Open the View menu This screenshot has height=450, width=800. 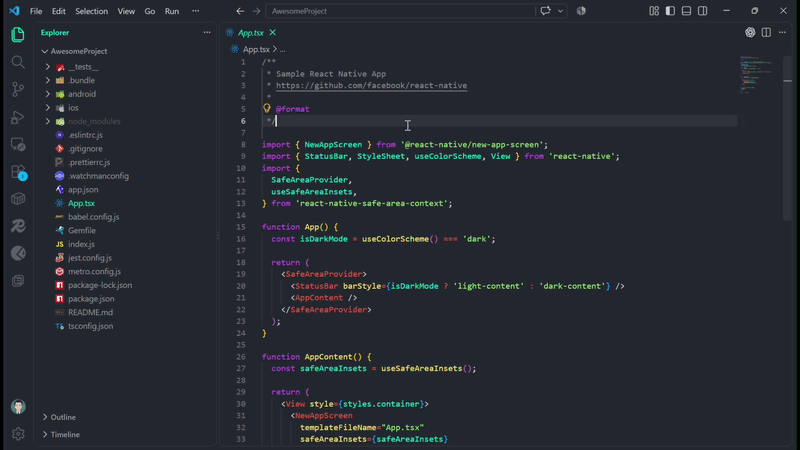(126, 11)
